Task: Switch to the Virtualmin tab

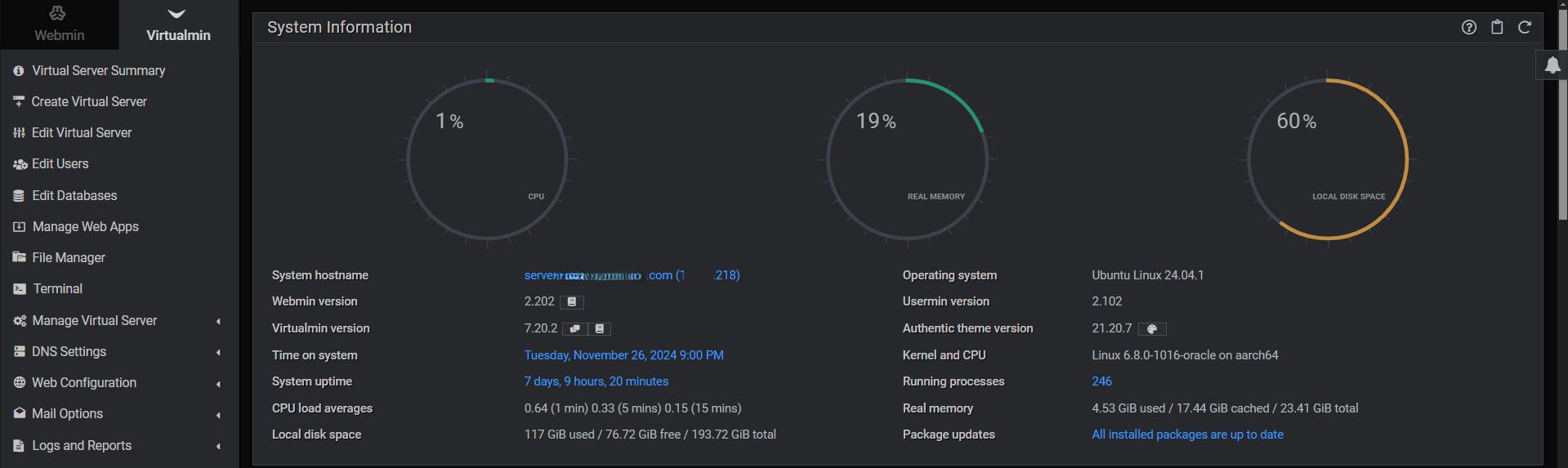Action: pyautogui.click(x=178, y=25)
